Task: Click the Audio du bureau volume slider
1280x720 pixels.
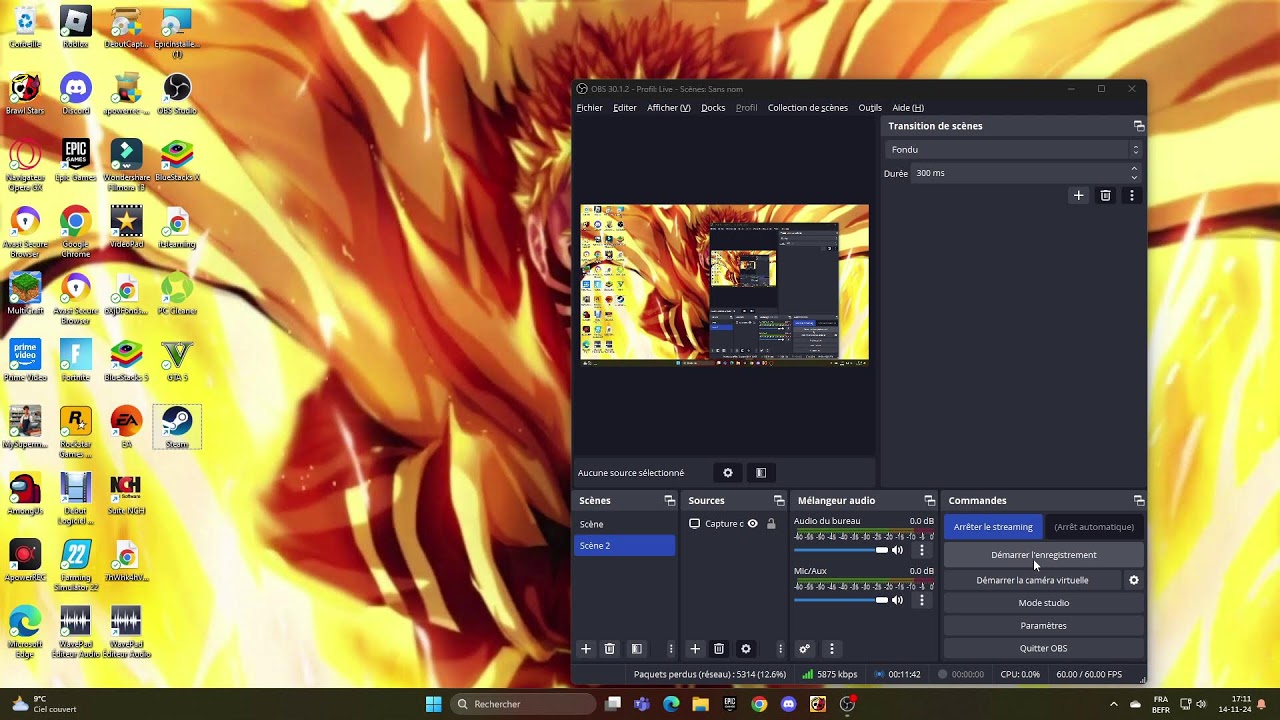Action: [841, 550]
